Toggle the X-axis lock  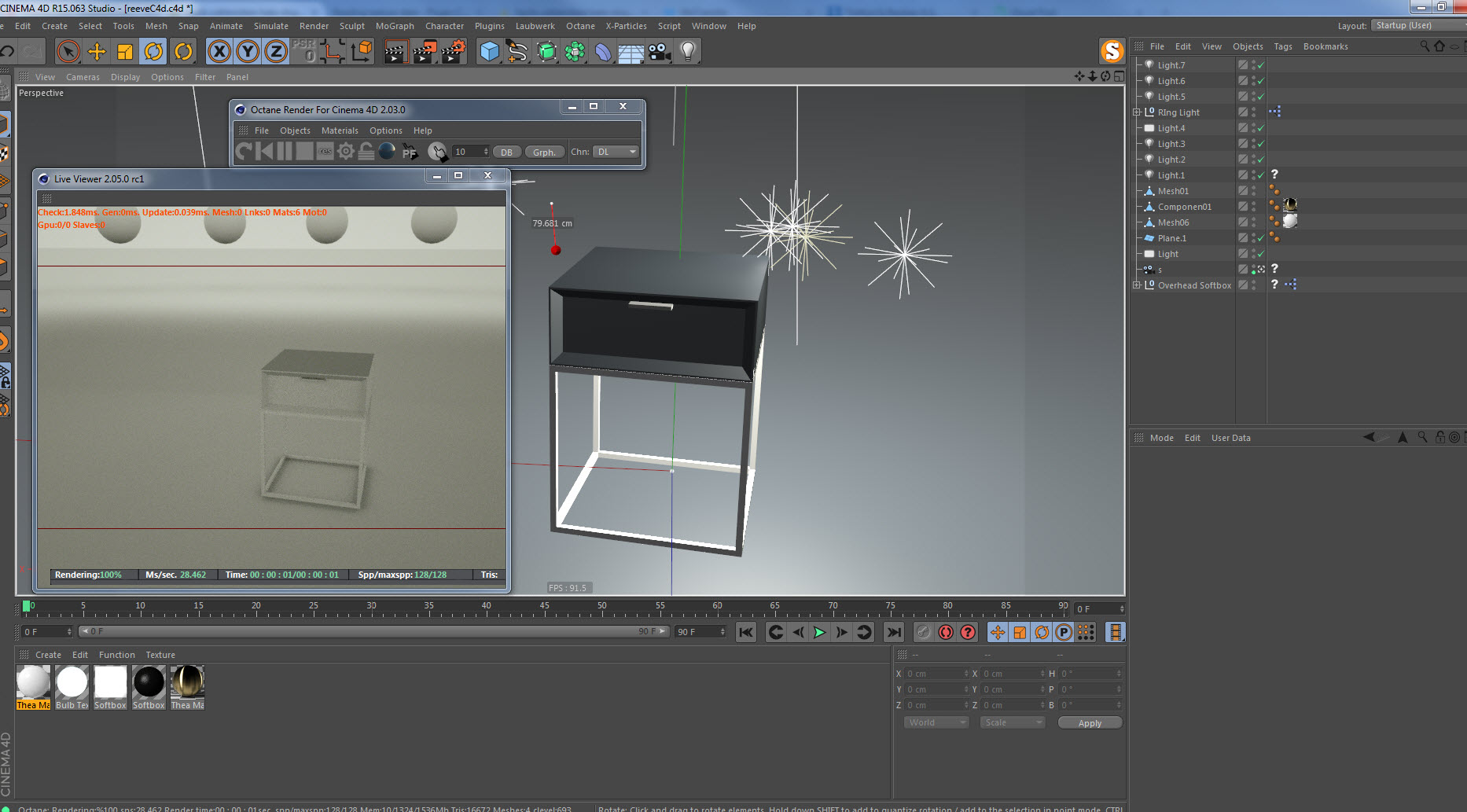coord(219,52)
